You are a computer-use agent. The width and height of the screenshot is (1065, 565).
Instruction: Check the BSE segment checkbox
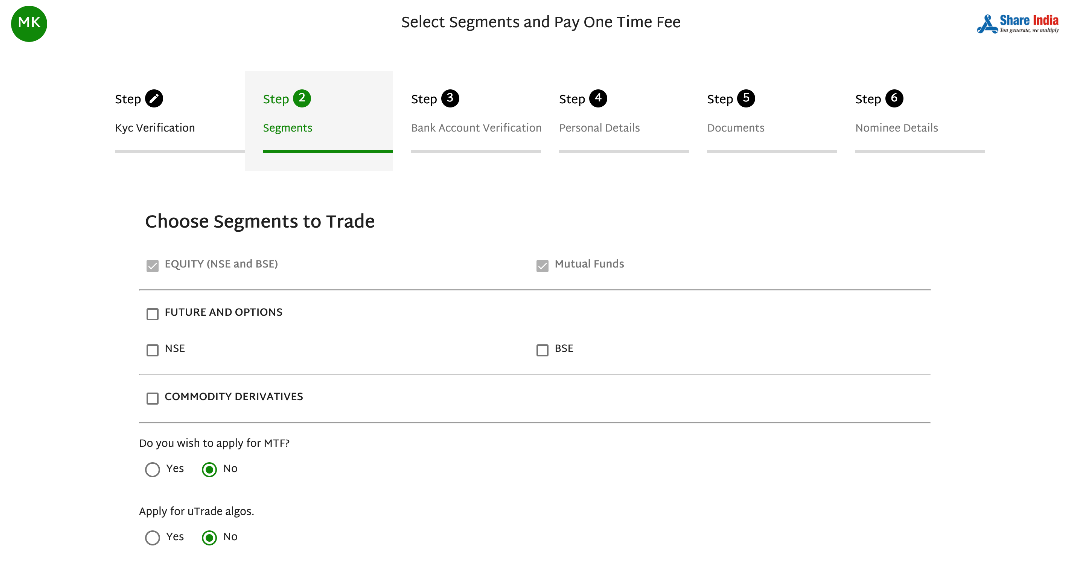(x=542, y=350)
